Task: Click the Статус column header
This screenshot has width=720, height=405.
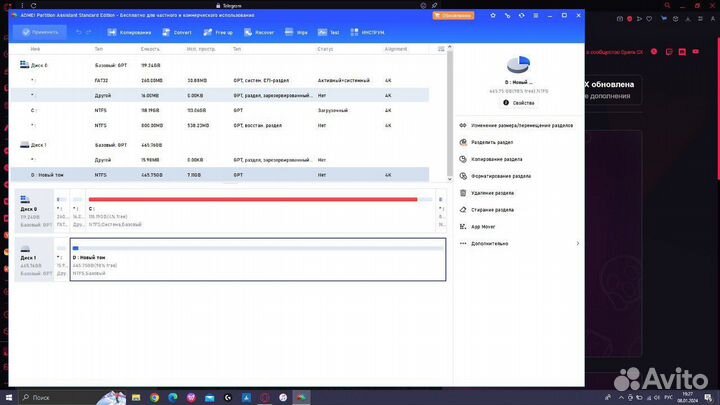Action: click(x=325, y=49)
